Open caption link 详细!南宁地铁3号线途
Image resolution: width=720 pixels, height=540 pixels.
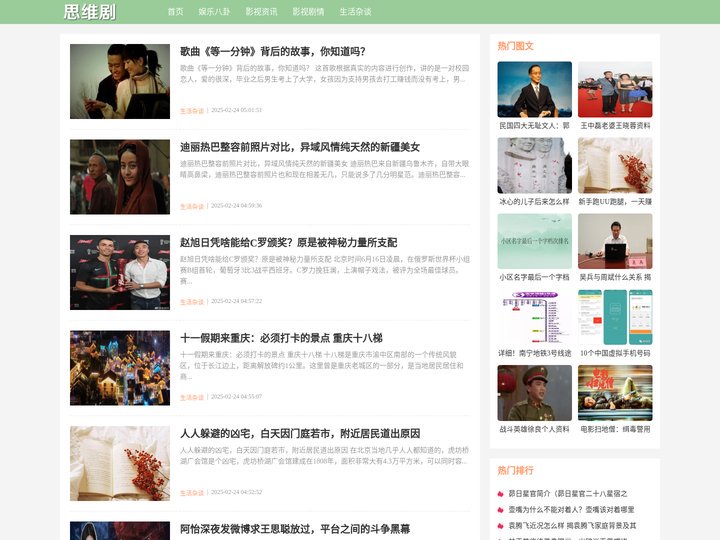tap(534, 353)
